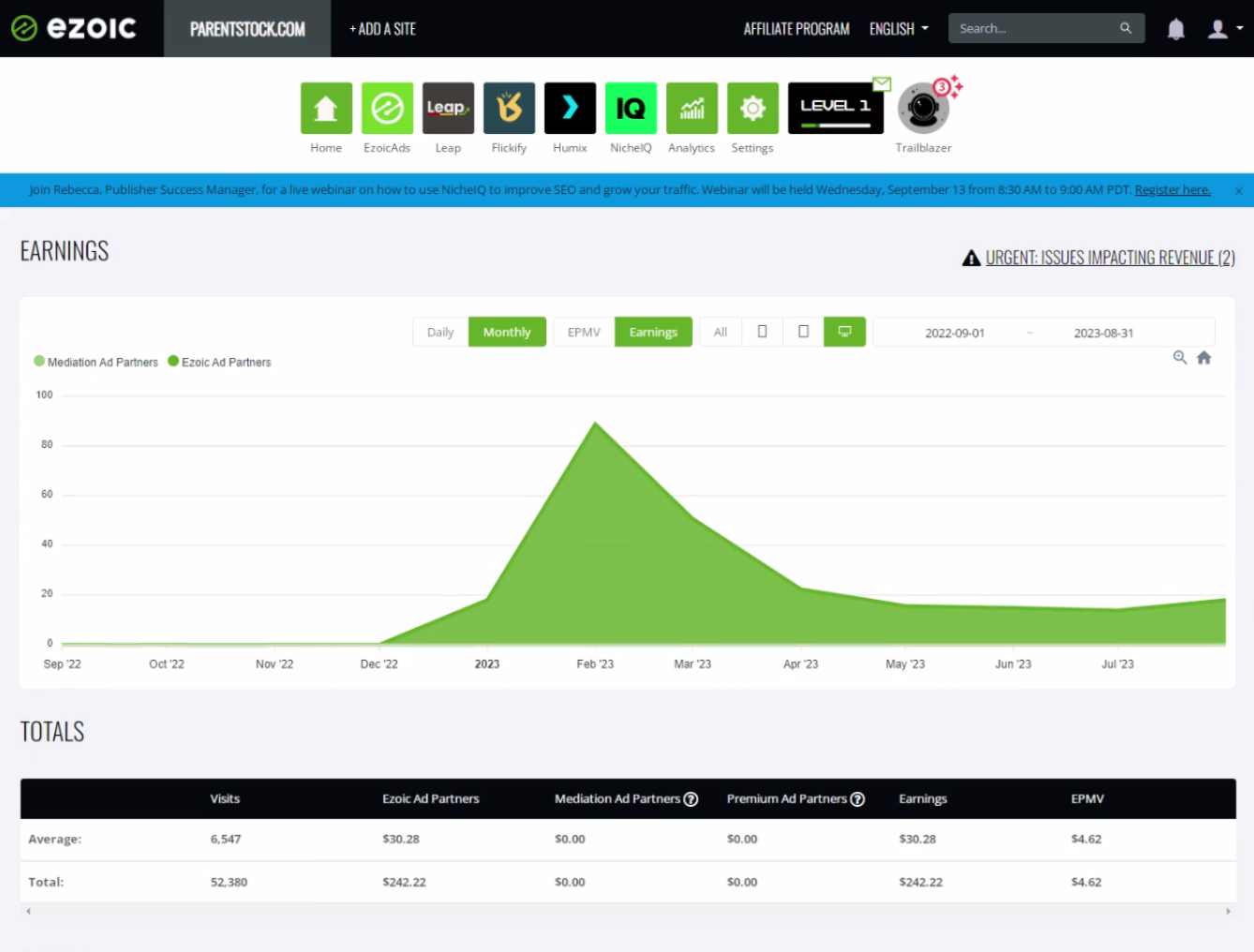Image resolution: width=1254 pixels, height=952 pixels.
Task: Open end date 2023-08-31 picker
Action: pos(1103,333)
